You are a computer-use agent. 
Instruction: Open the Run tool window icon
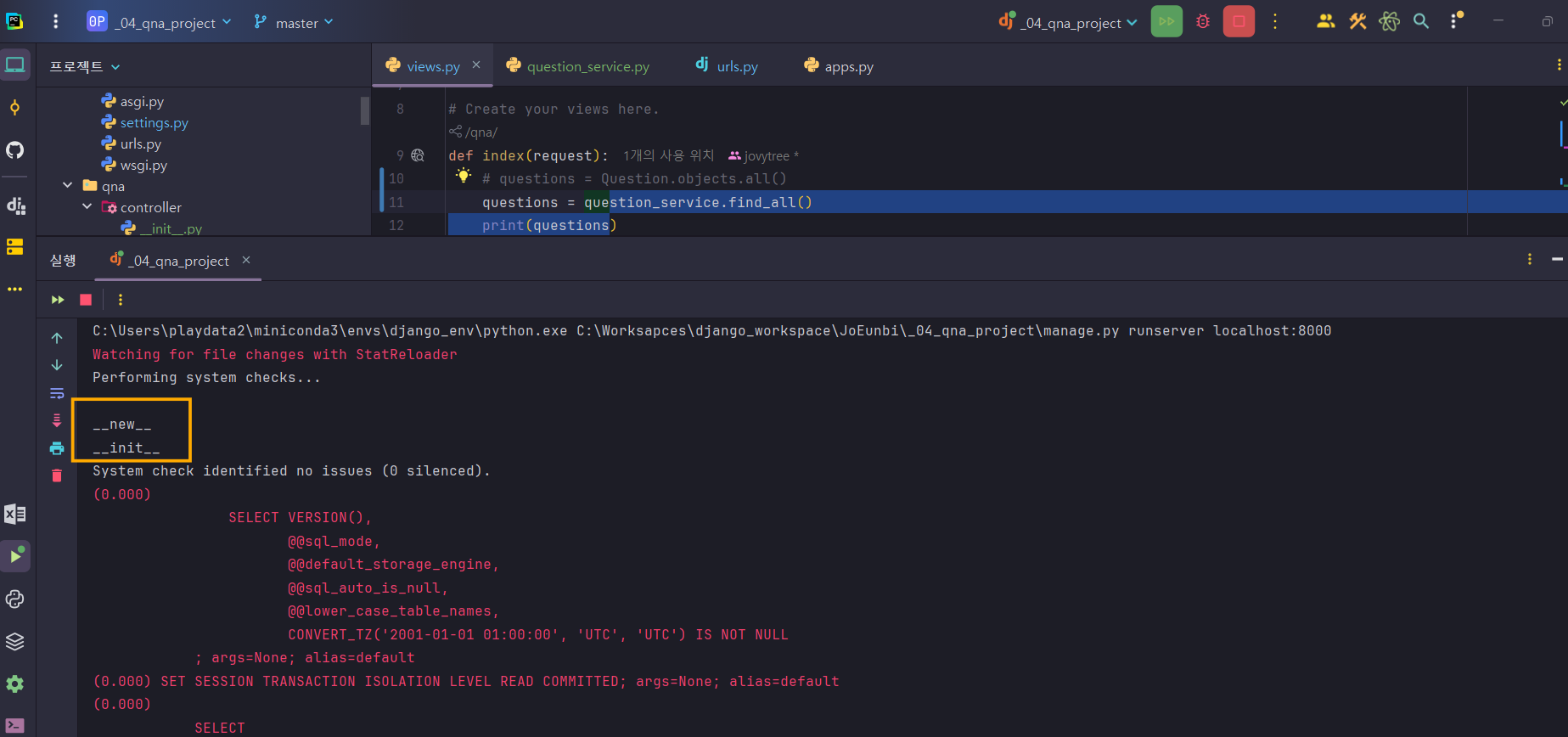[x=15, y=556]
